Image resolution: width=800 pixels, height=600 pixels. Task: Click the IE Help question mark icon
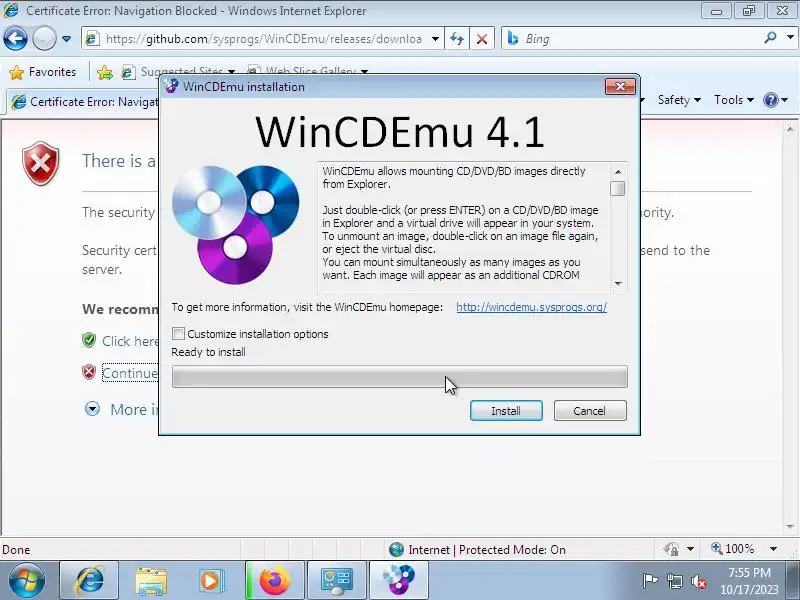coord(770,100)
